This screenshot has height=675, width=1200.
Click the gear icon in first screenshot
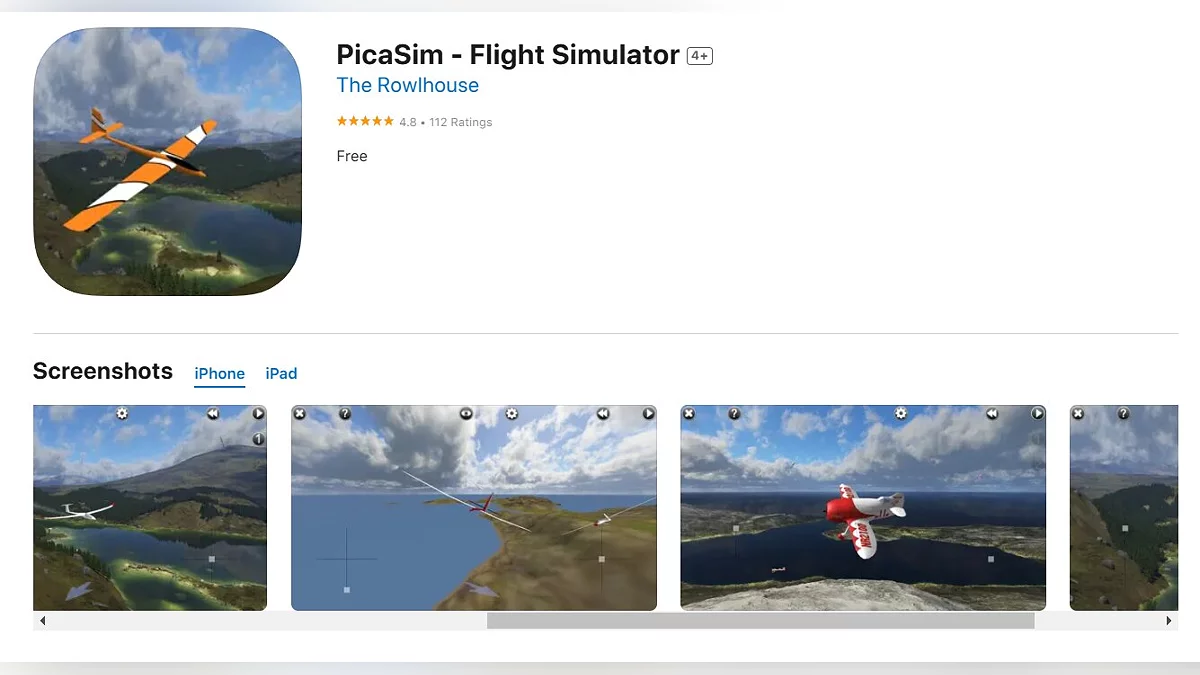(x=122, y=413)
